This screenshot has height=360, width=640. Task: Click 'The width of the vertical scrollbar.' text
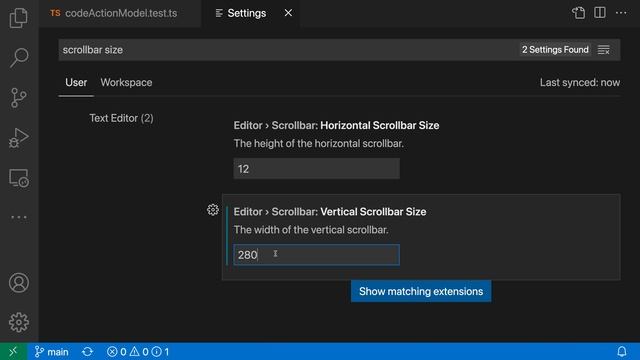pos(311,230)
